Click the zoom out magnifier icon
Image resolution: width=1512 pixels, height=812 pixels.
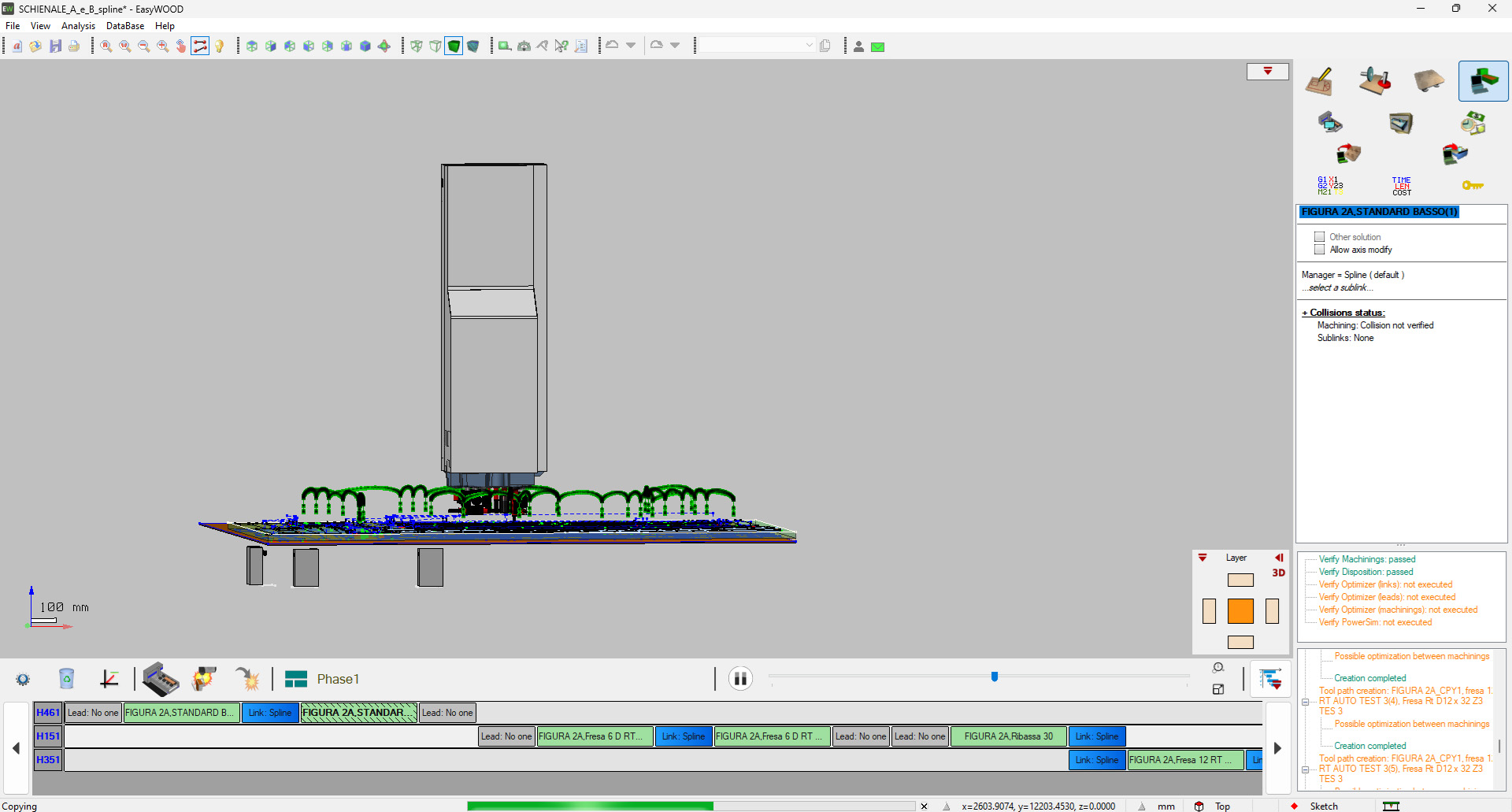click(143, 46)
